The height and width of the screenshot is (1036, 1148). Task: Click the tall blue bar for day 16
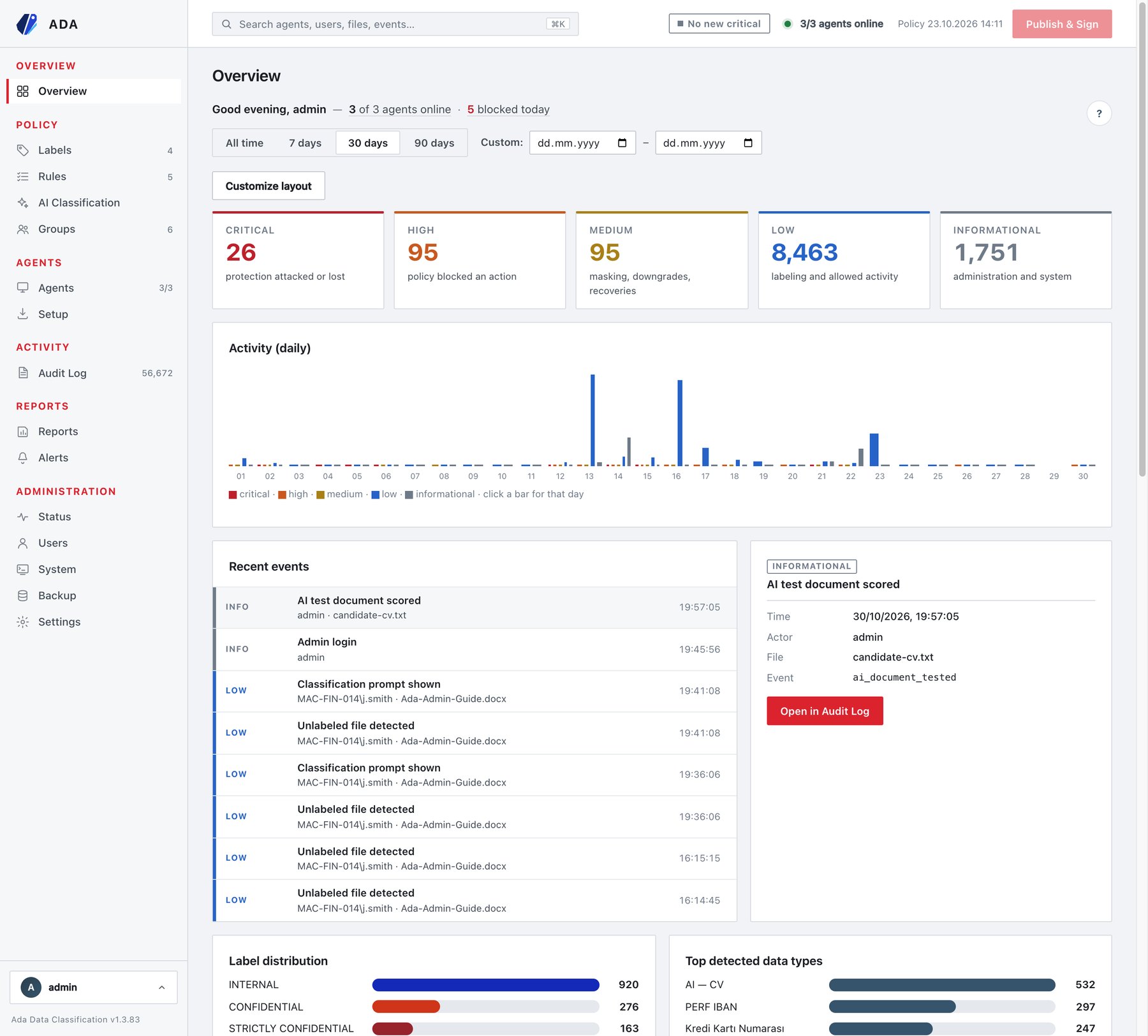pyautogui.click(x=680, y=423)
